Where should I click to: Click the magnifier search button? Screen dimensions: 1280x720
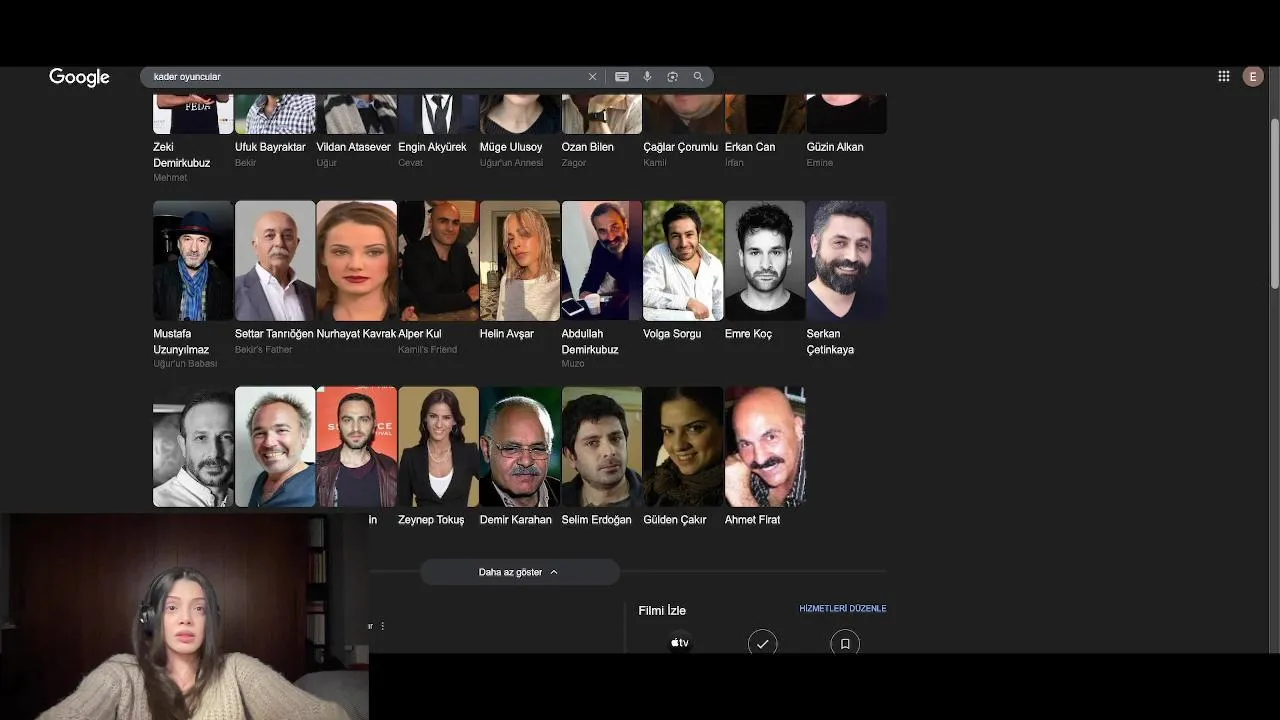coord(698,77)
